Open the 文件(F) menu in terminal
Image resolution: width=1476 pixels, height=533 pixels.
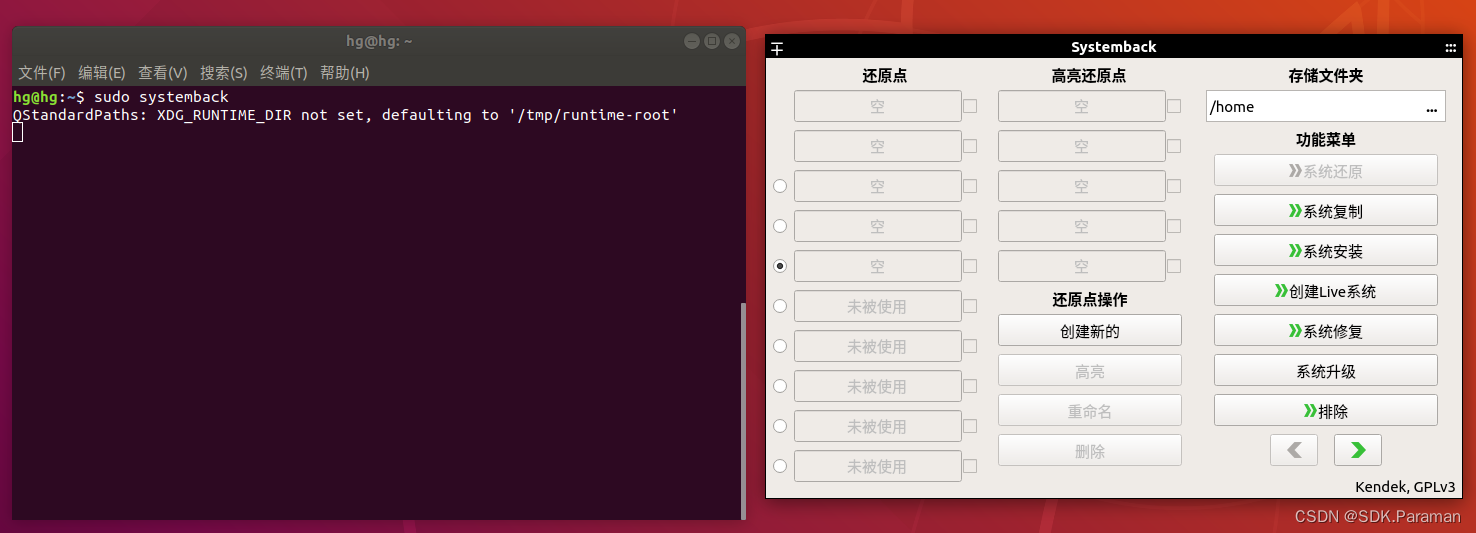pyautogui.click(x=42, y=73)
